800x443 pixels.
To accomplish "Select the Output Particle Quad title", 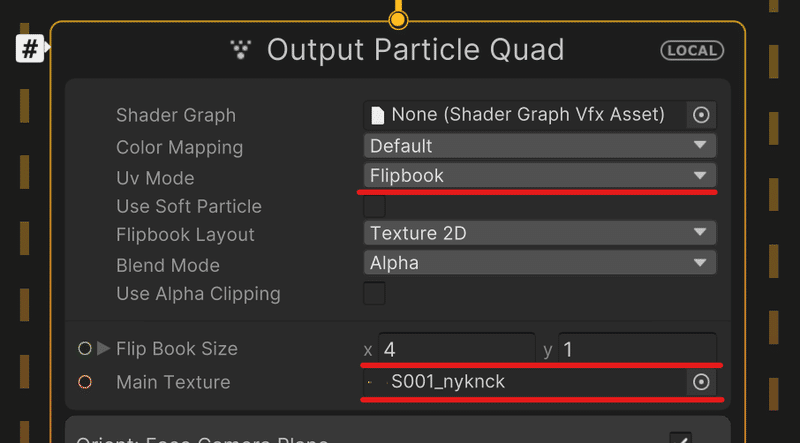I will 415,49.
